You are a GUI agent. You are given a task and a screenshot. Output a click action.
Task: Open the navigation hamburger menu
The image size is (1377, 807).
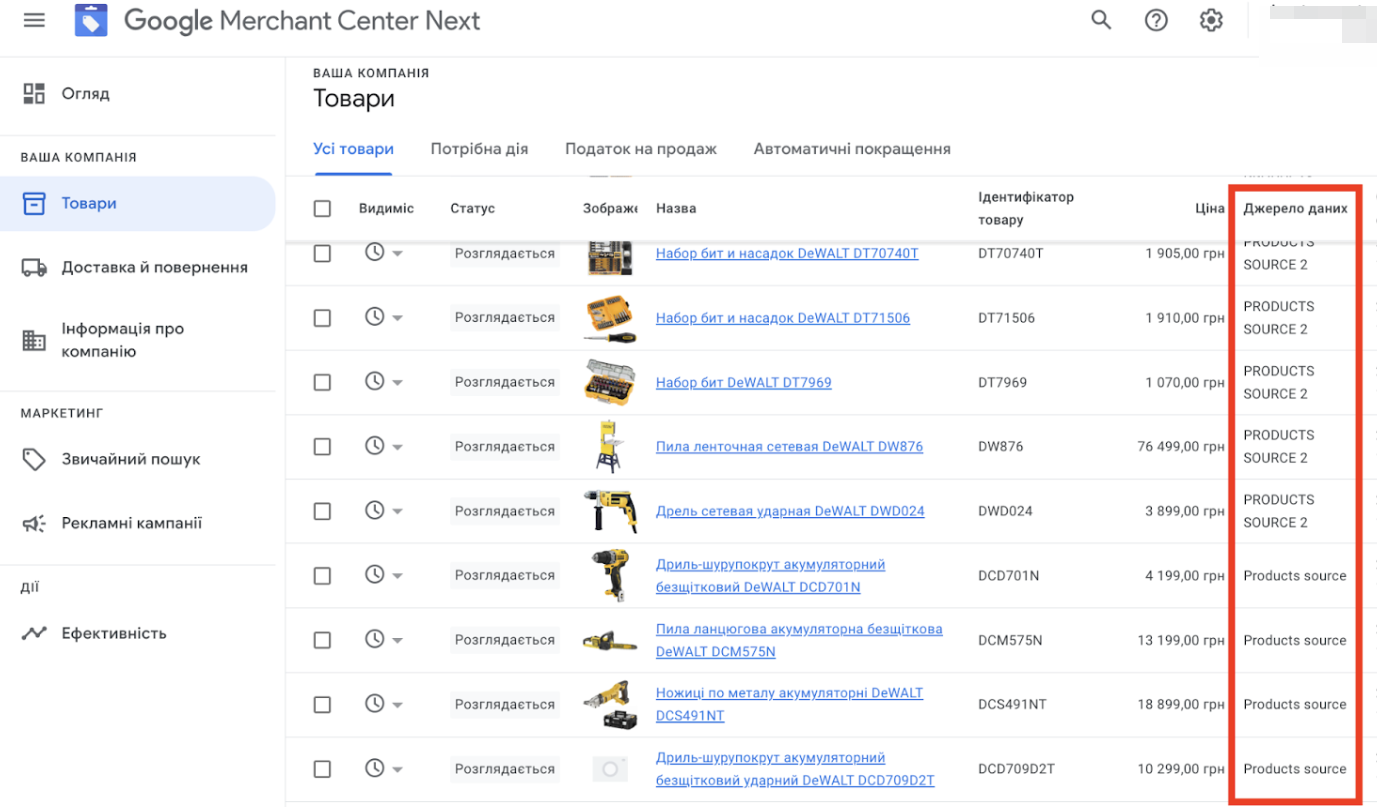(x=34, y=20)
